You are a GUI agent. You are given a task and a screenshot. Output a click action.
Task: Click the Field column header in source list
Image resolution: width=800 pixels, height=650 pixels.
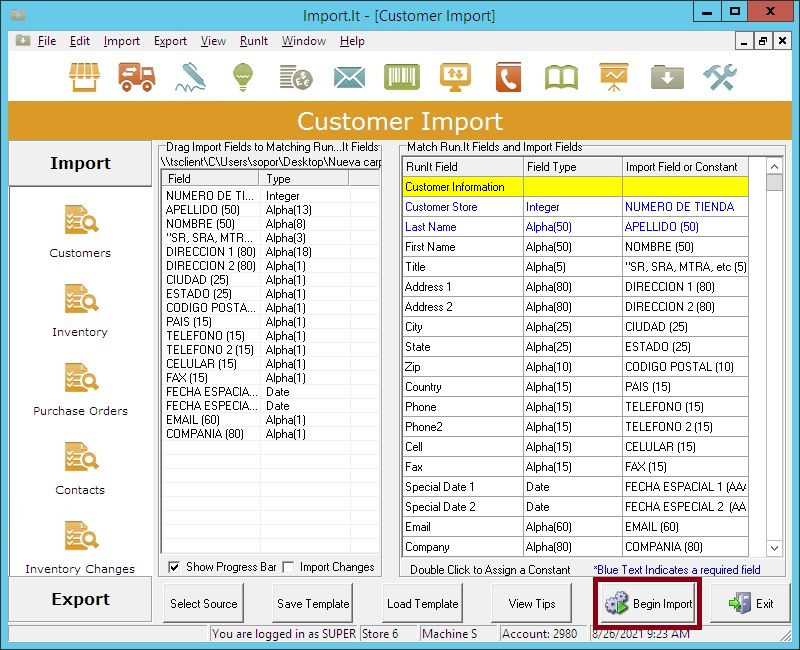click(x=210, y=179)
